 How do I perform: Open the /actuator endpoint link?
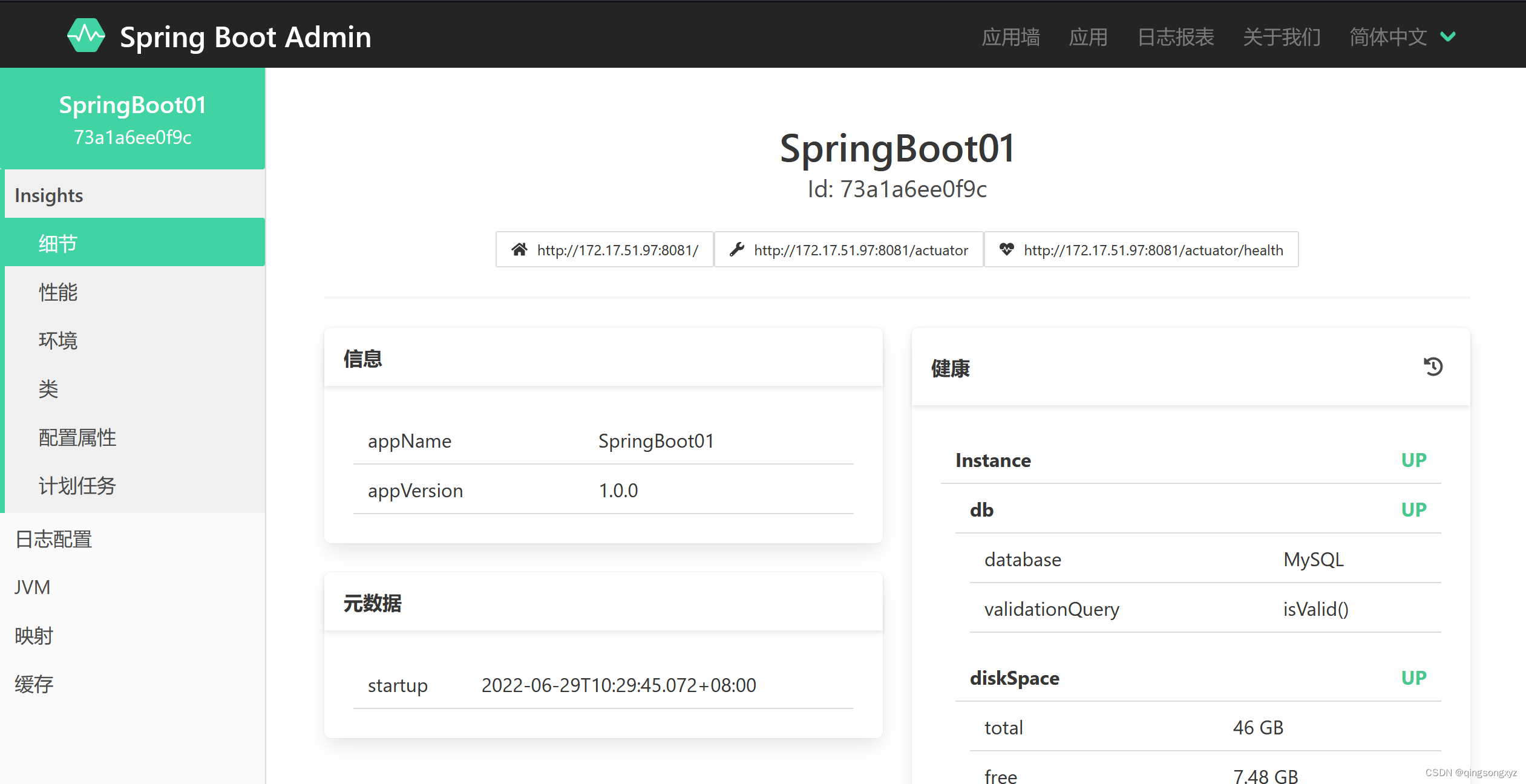849,249
